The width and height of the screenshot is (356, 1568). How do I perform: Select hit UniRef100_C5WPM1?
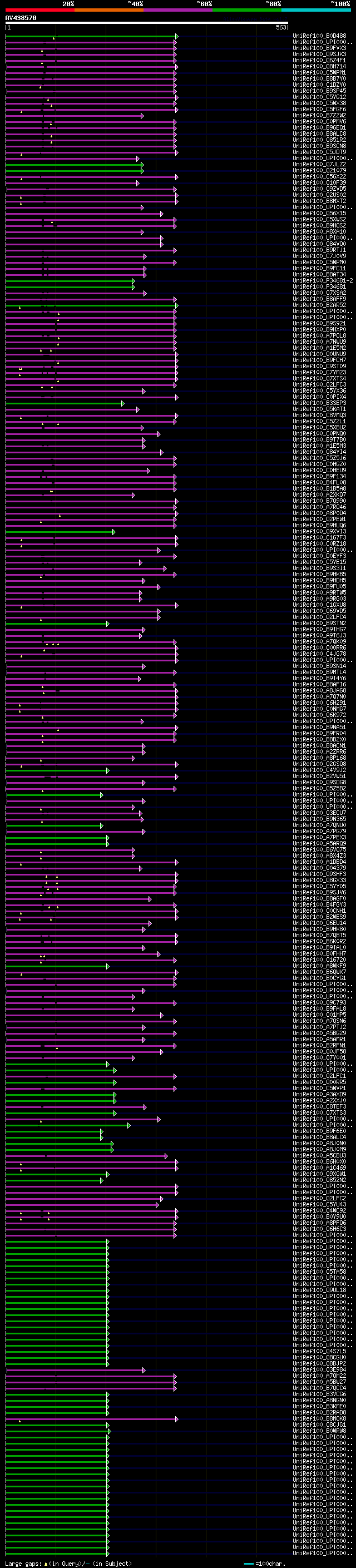(319, 72)
